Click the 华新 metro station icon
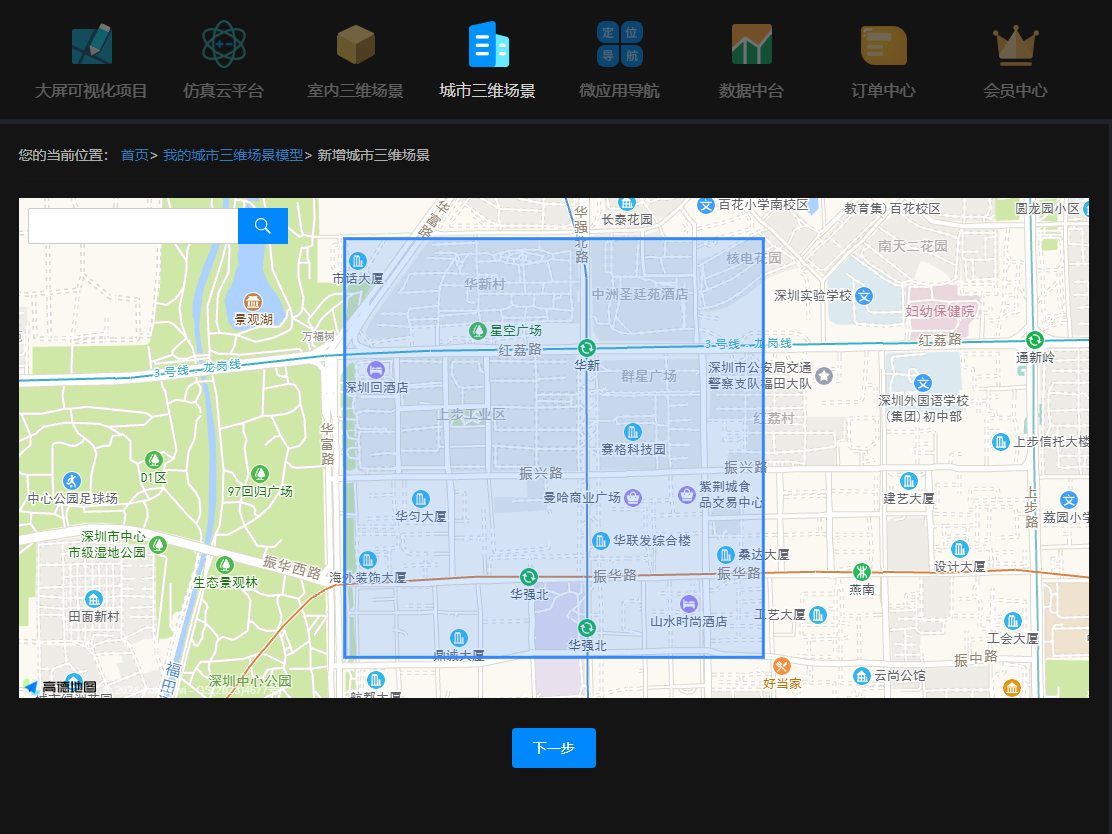1112x834 pixels. click(x=586, y=348)
